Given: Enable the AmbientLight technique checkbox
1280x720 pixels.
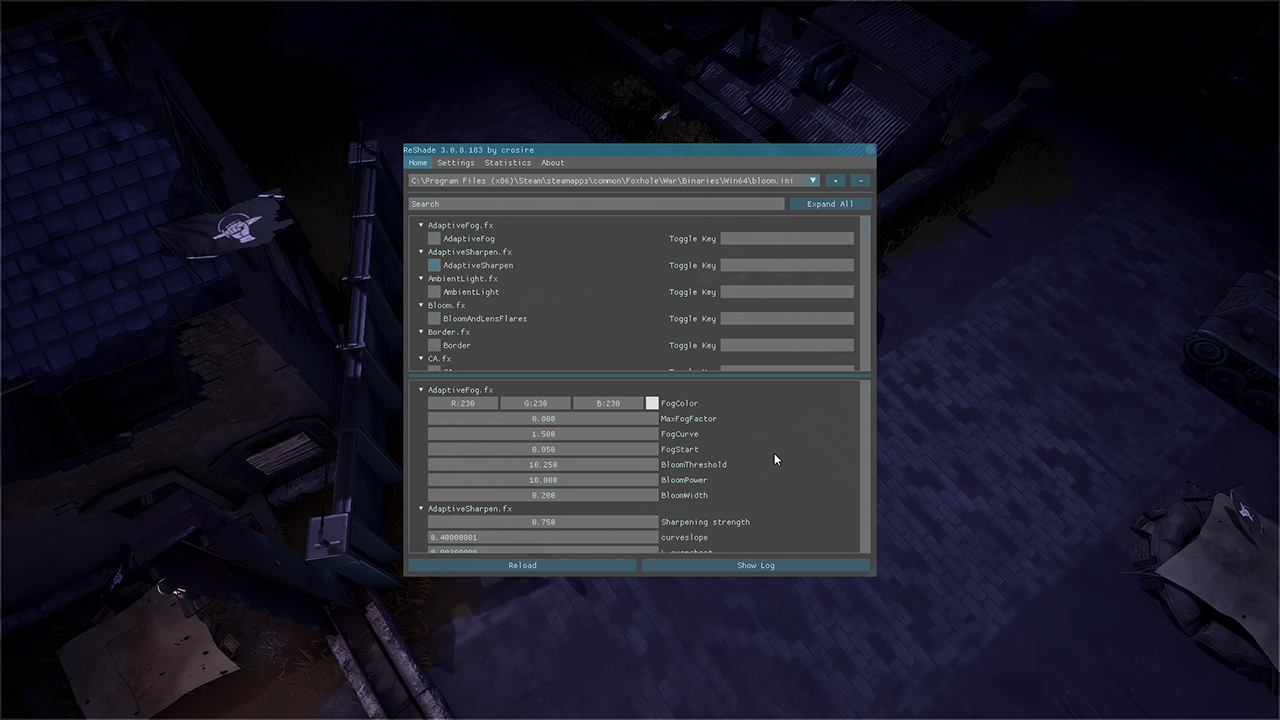Looking at the screenshot, I should [x=434, y=292].
